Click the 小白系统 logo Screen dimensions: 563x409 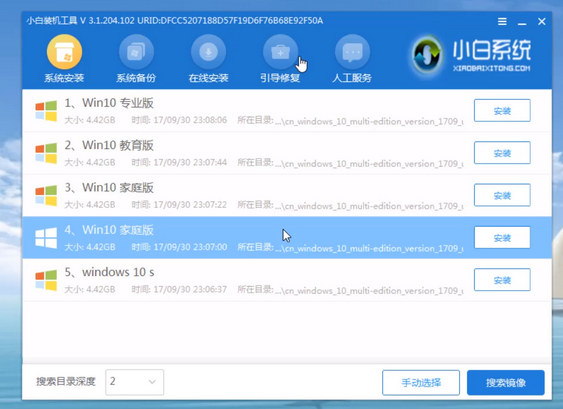click(471, 56)
